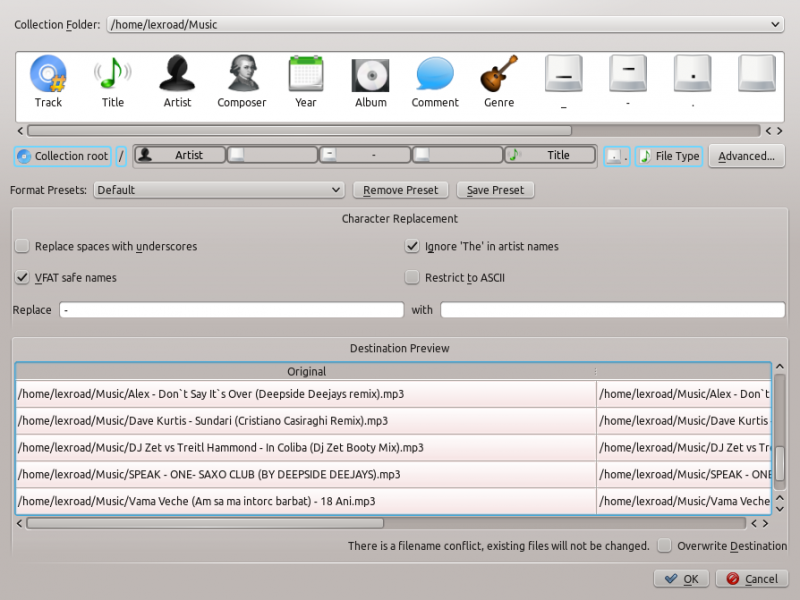Pick the Artist silhouette icon
This screenshot has width=800, height=600.
tap(177, 75)
